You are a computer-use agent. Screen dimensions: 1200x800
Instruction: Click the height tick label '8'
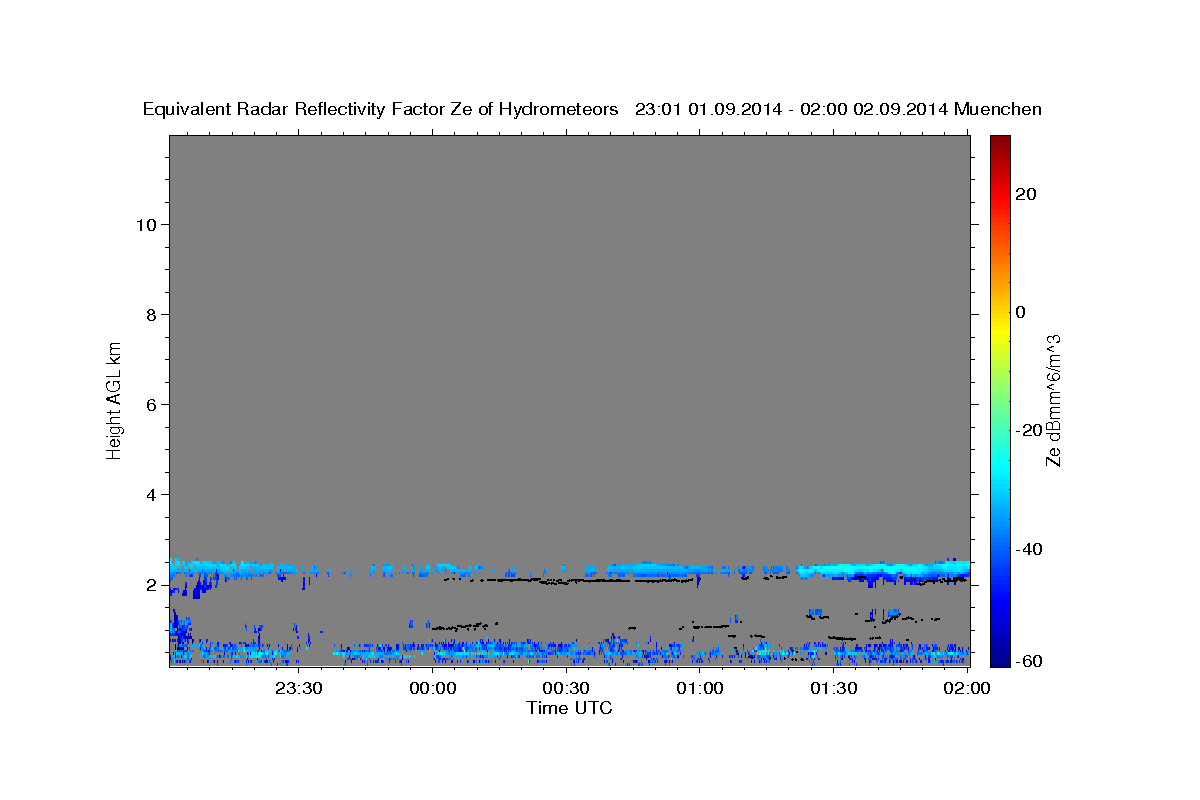coord(149,314)
